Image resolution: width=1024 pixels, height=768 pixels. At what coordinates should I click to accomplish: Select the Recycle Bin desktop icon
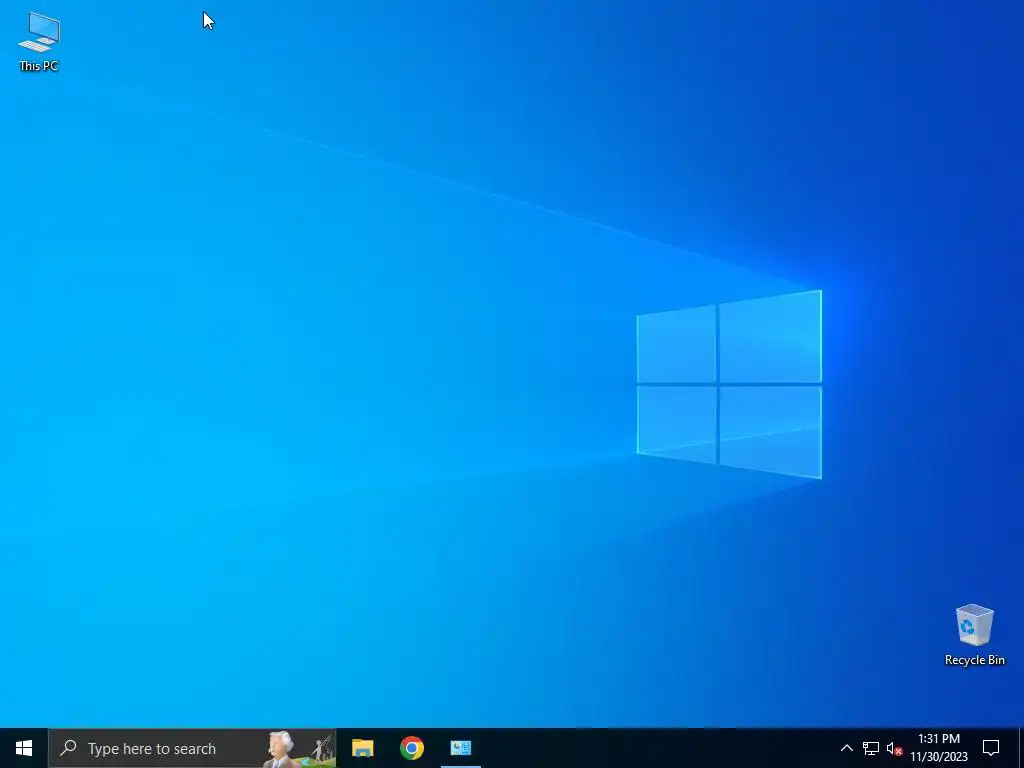974,635
